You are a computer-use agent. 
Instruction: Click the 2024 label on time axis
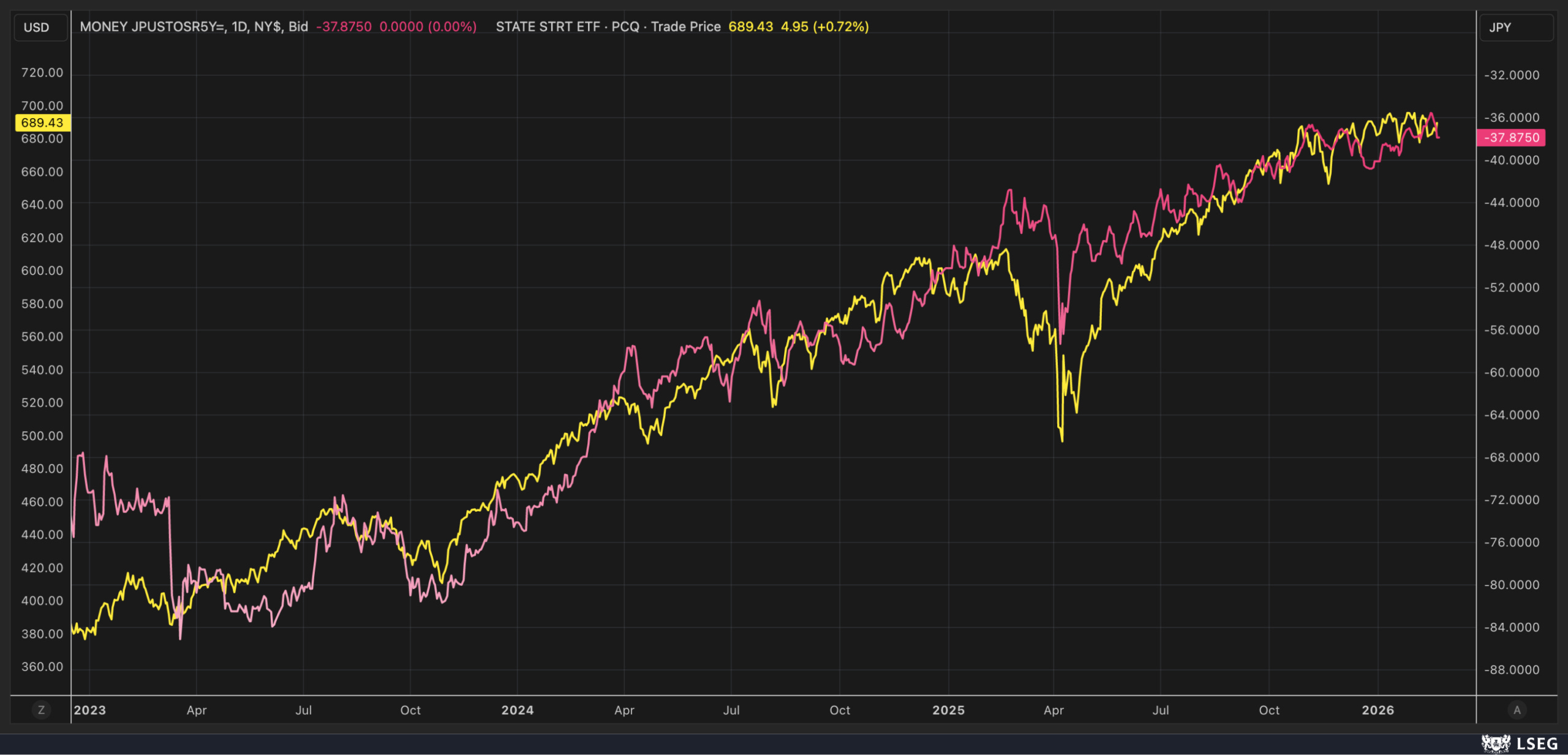point(518,710)
